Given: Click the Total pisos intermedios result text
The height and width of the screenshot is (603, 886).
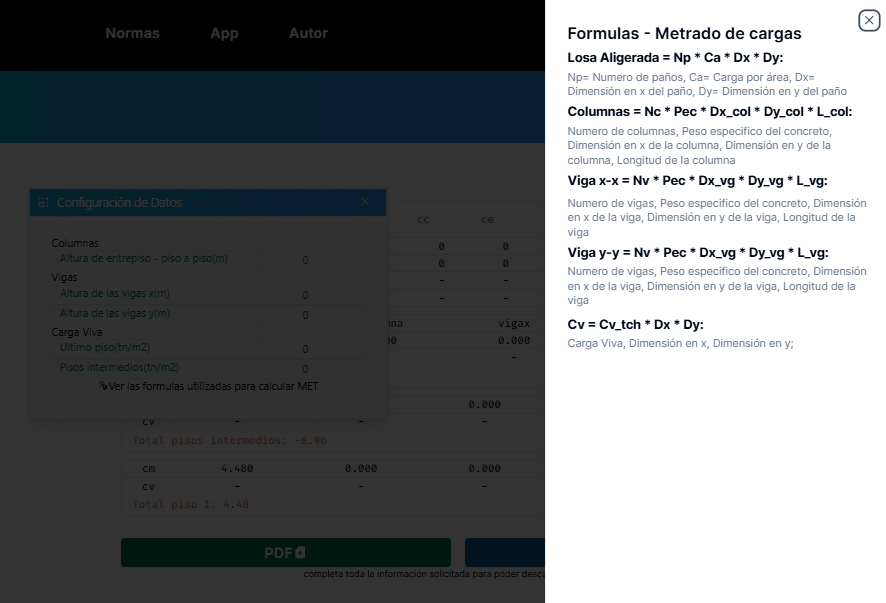Looking at the screenshot, I should (x=229, y=440).
